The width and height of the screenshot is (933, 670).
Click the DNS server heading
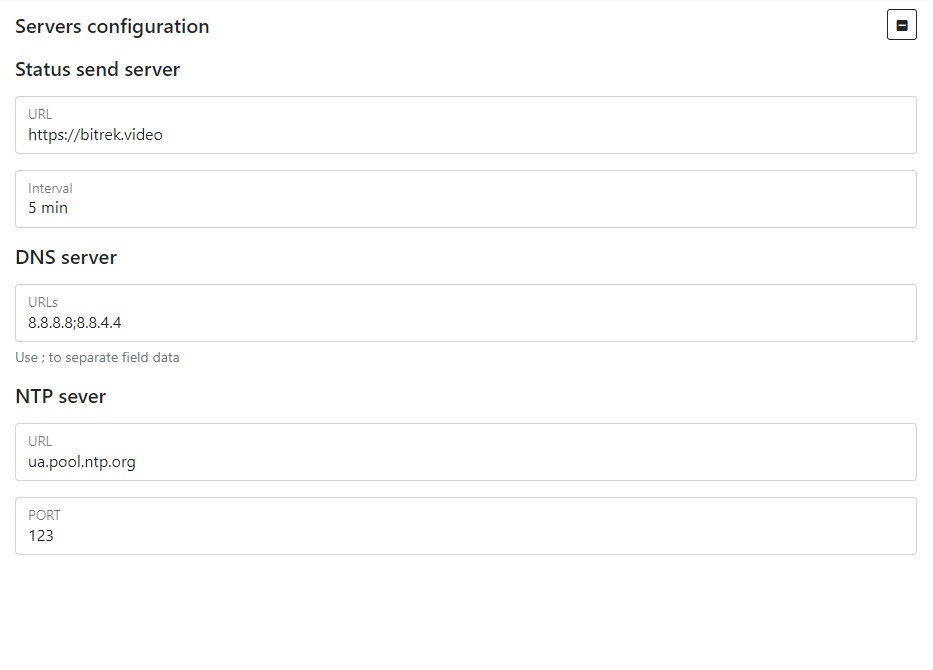tap(66, 258)
